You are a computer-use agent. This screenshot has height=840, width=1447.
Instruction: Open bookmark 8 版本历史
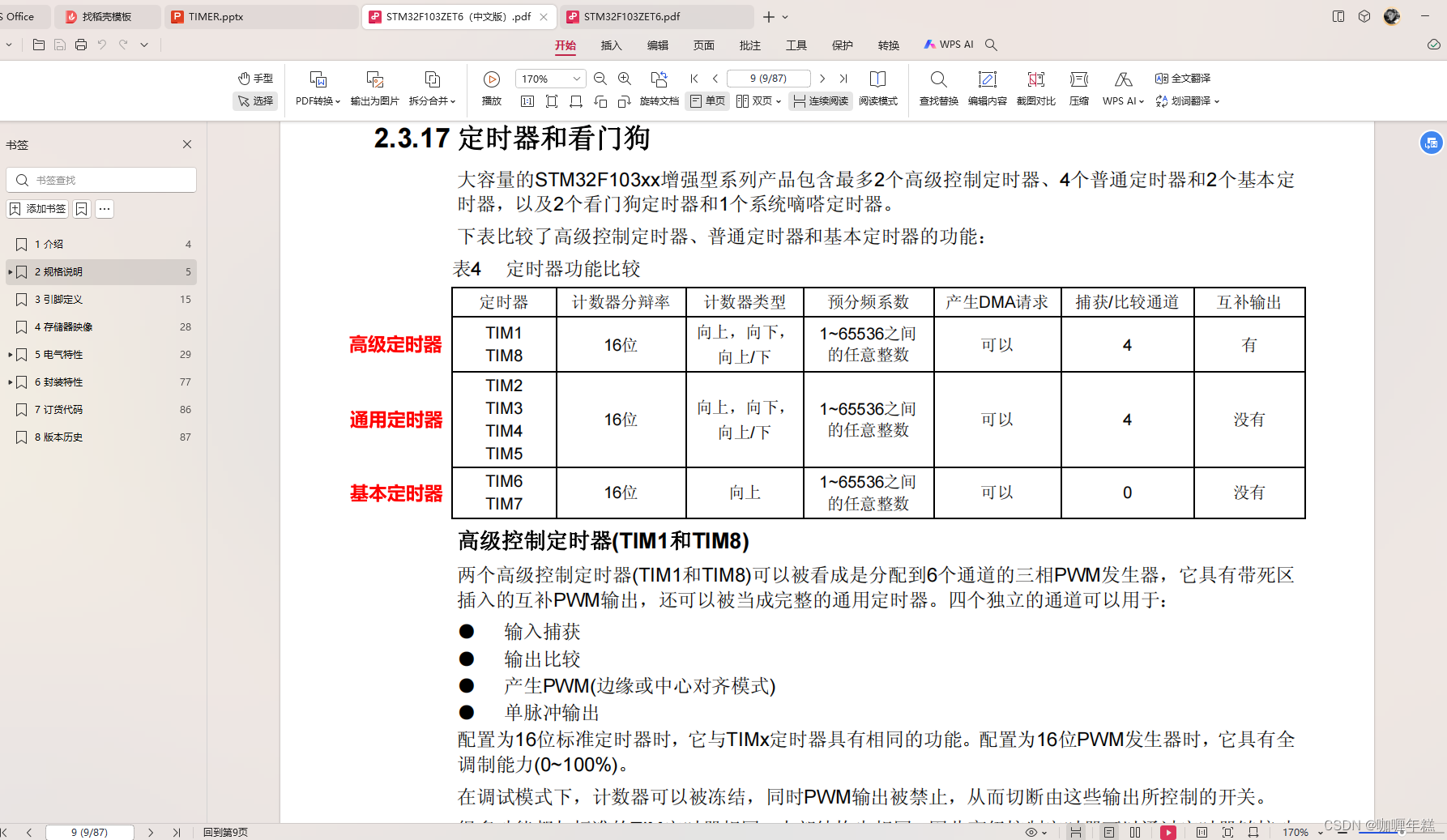click(x=101, y=437)
